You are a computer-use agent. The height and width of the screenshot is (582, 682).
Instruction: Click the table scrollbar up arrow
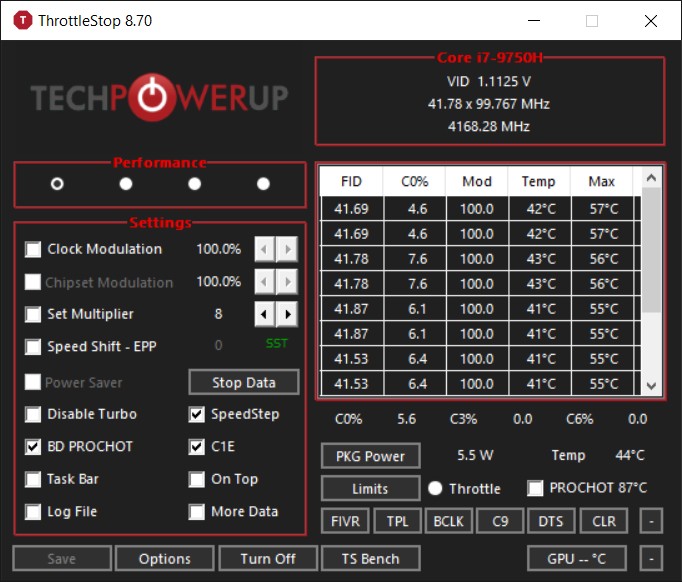pyautogui.click(x=651, y=177)
